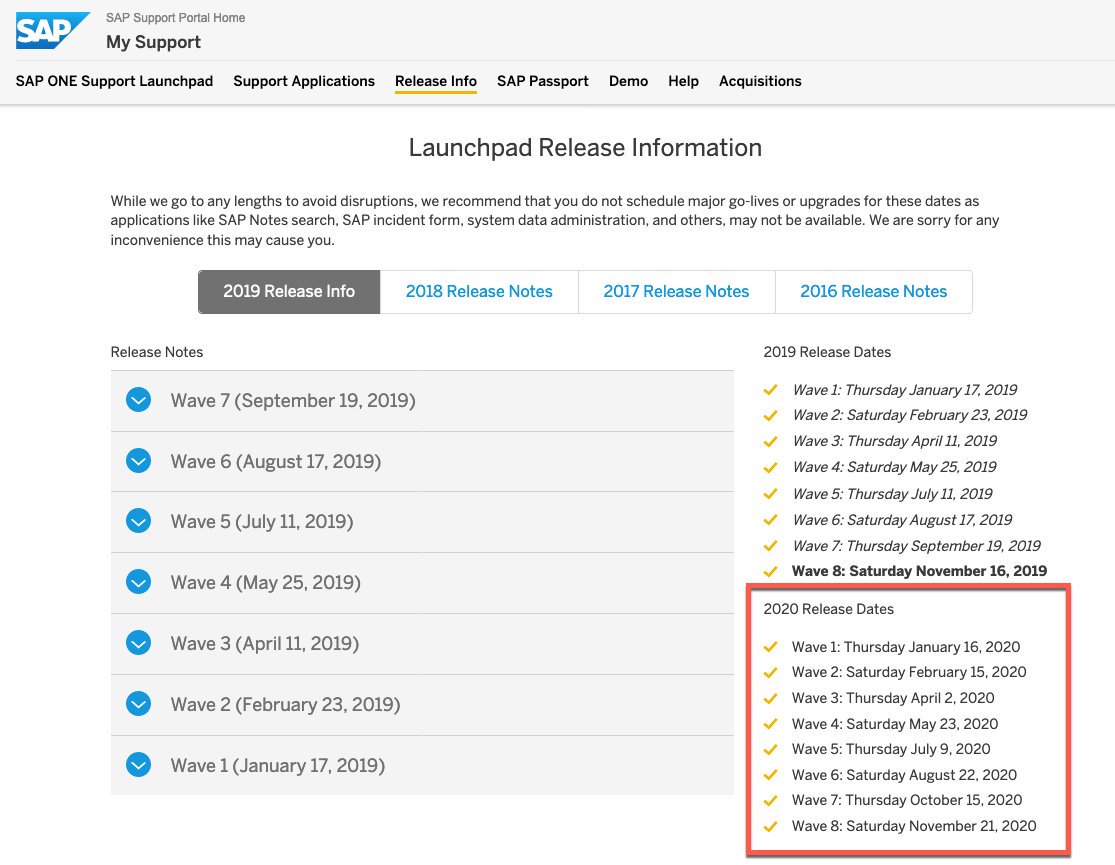Expand the Wave 7 chevron icon
The width and height of the screenshot is (1115, 865).
pos(139,400)
